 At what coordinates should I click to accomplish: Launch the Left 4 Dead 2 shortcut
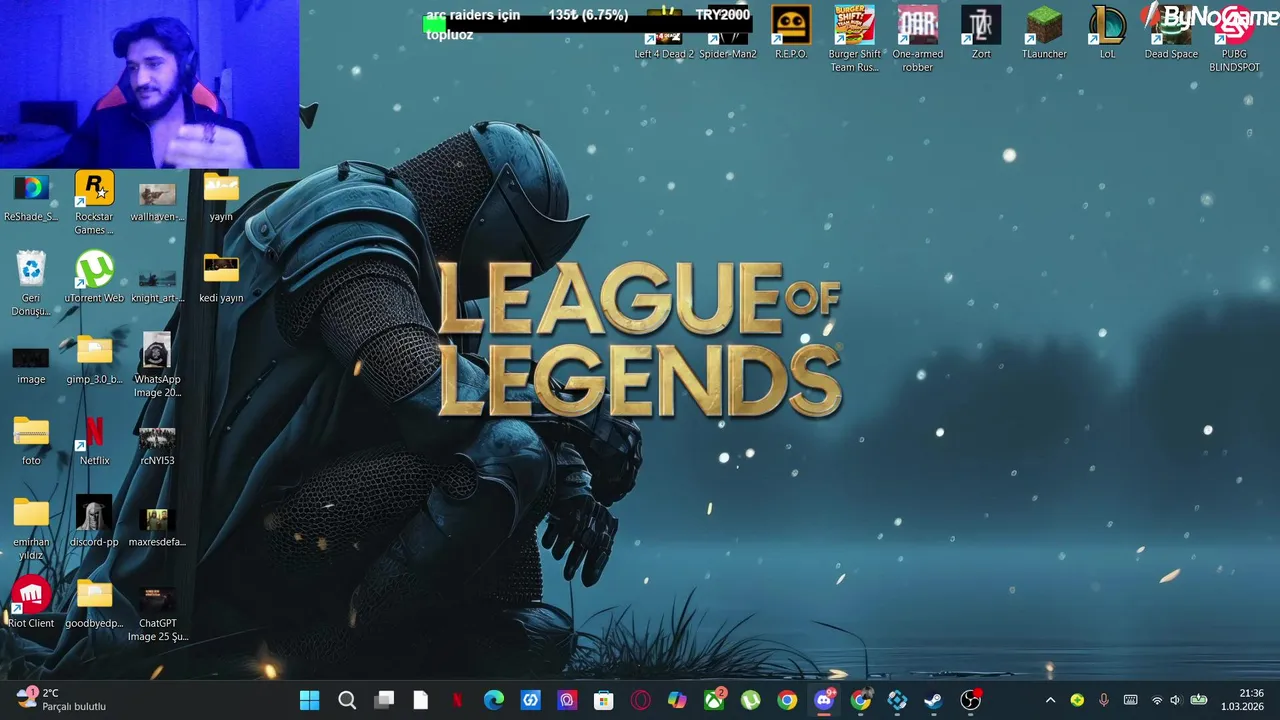point(664,33)
